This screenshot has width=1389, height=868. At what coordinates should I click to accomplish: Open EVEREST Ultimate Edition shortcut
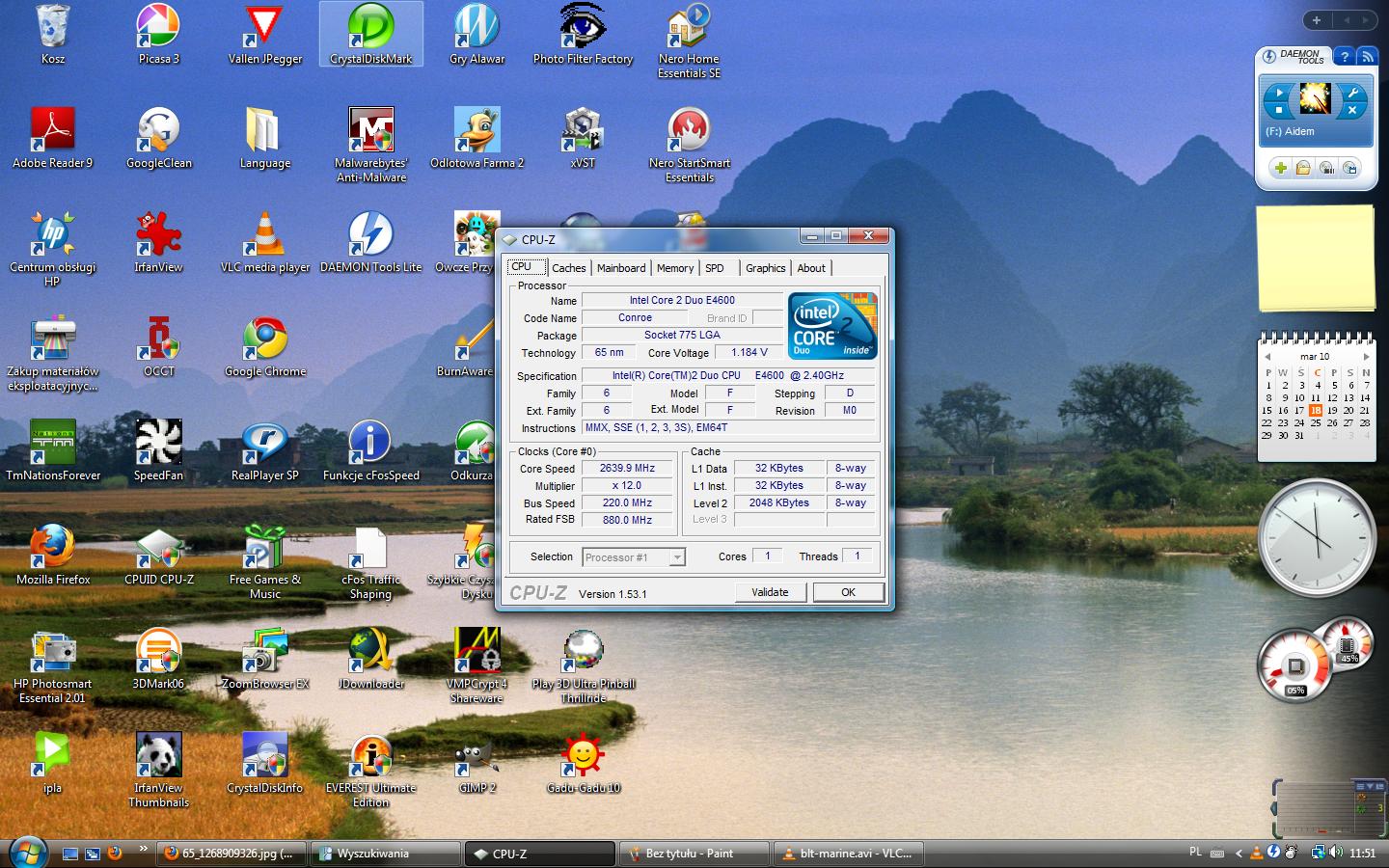(371, 771)
